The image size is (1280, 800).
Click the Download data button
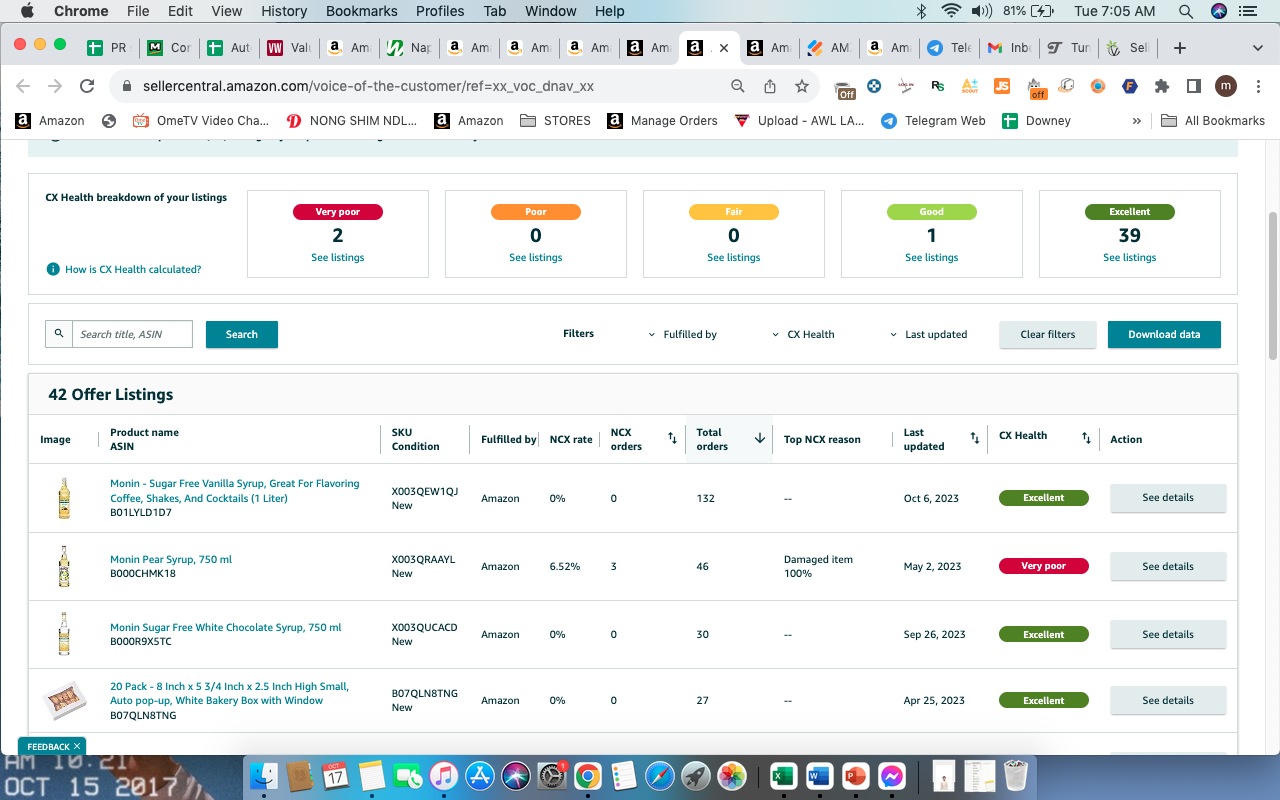tap(1164, 334)
